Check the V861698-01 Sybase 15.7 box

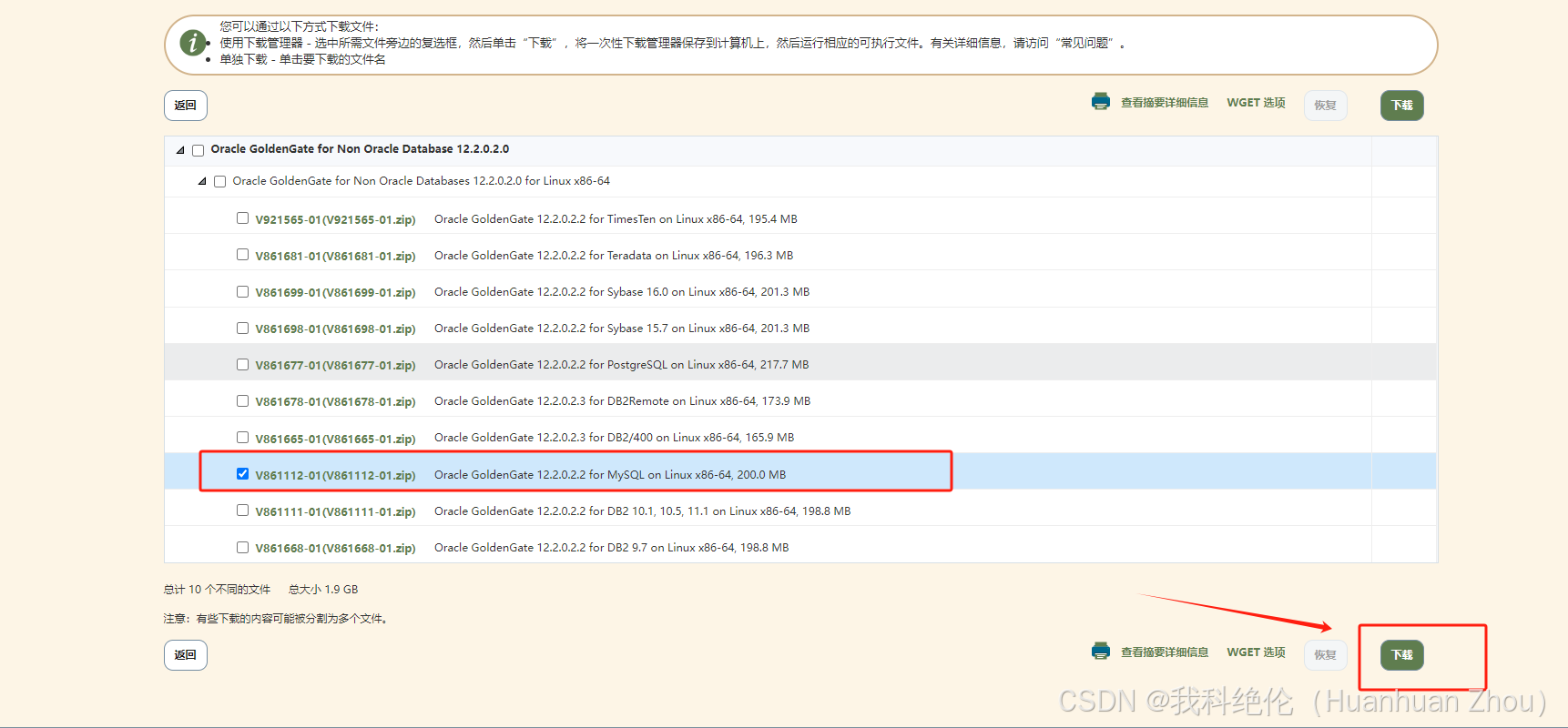(x=242, y=329)
